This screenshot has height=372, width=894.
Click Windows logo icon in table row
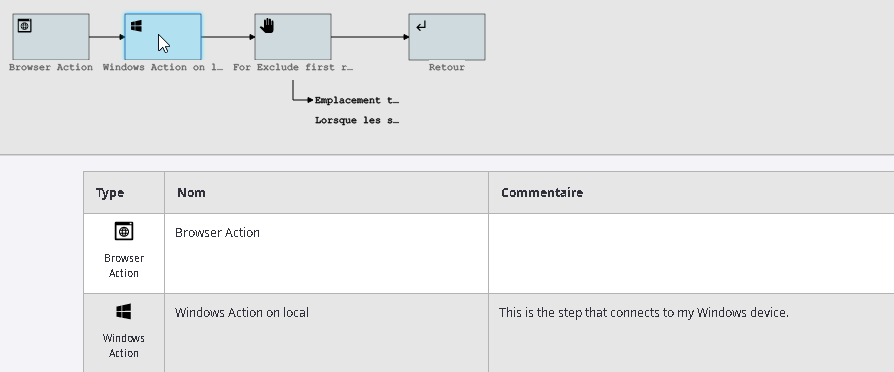click(124, 312)
